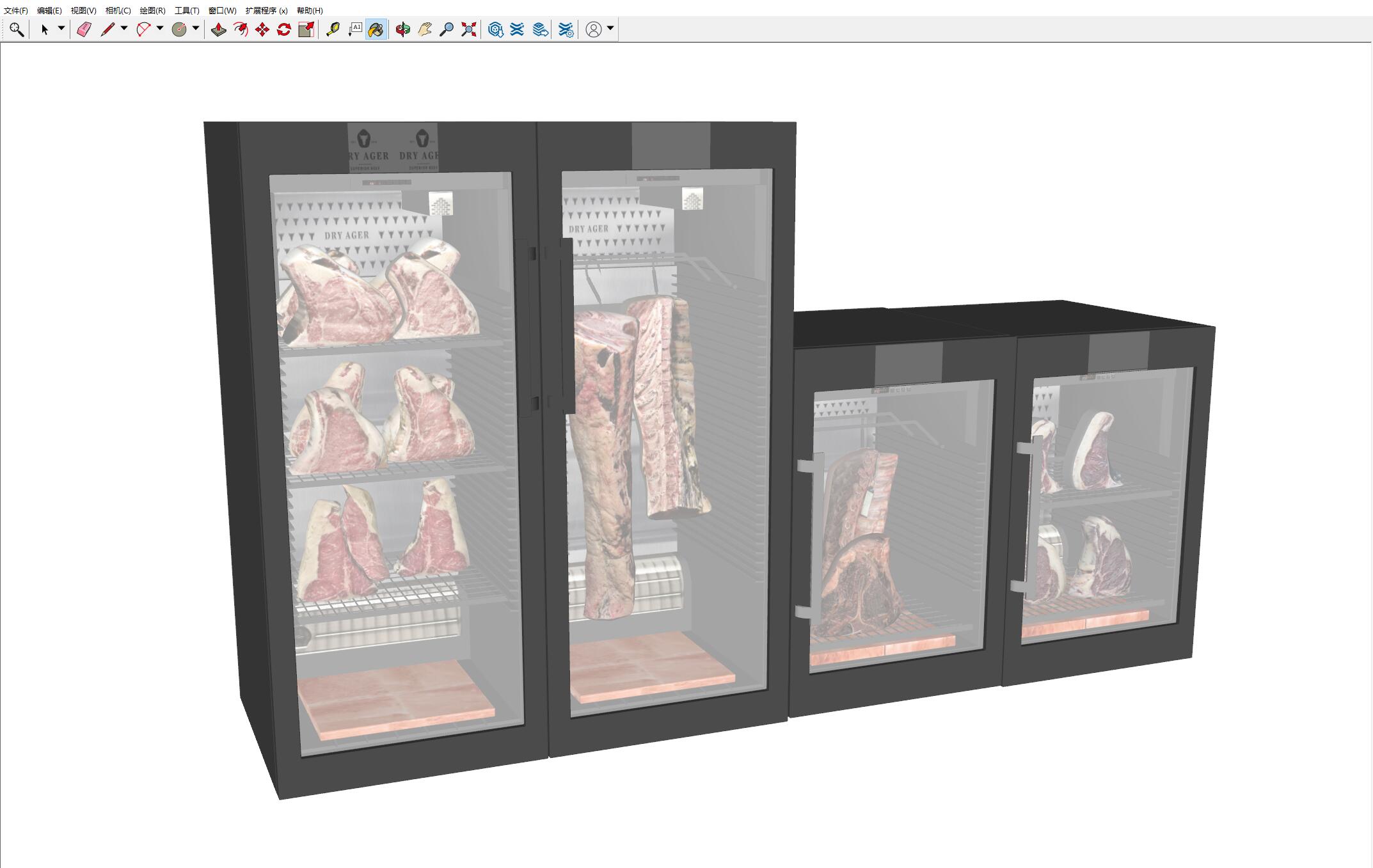Click the Zoom Extents icon
Screen dimensions: 1373x868
(469, 29)
